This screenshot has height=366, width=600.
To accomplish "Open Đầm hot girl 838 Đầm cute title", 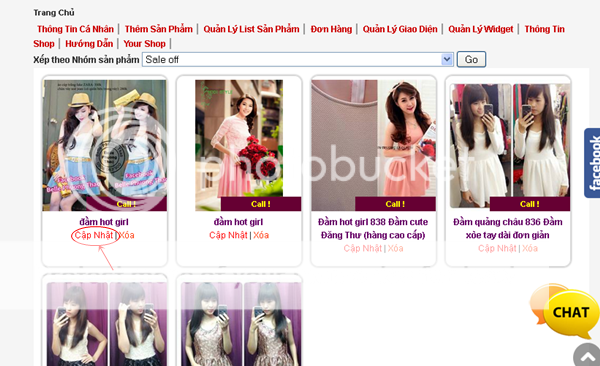I will [373, 229].
